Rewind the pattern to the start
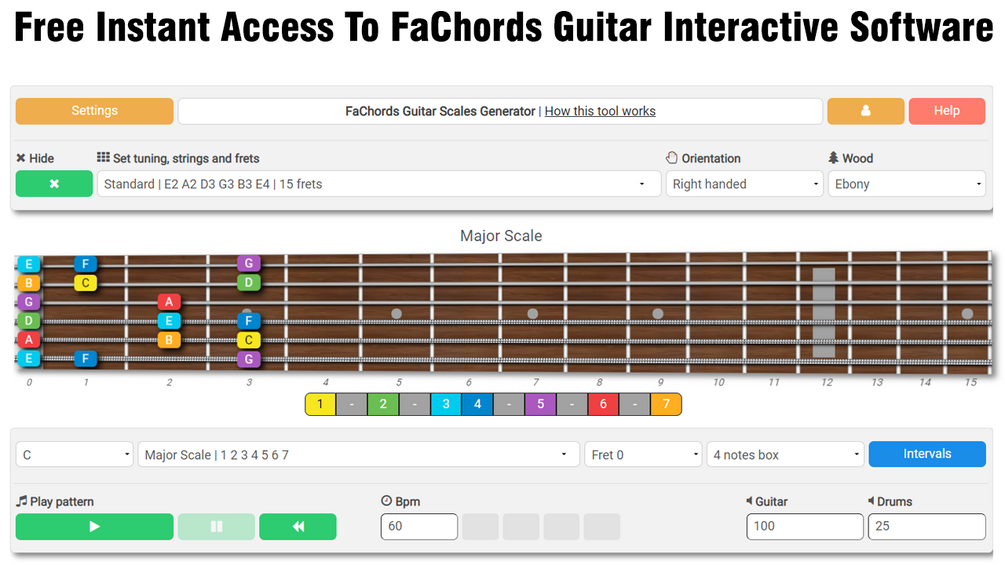 pyautogui.click(x=297, y=527)
